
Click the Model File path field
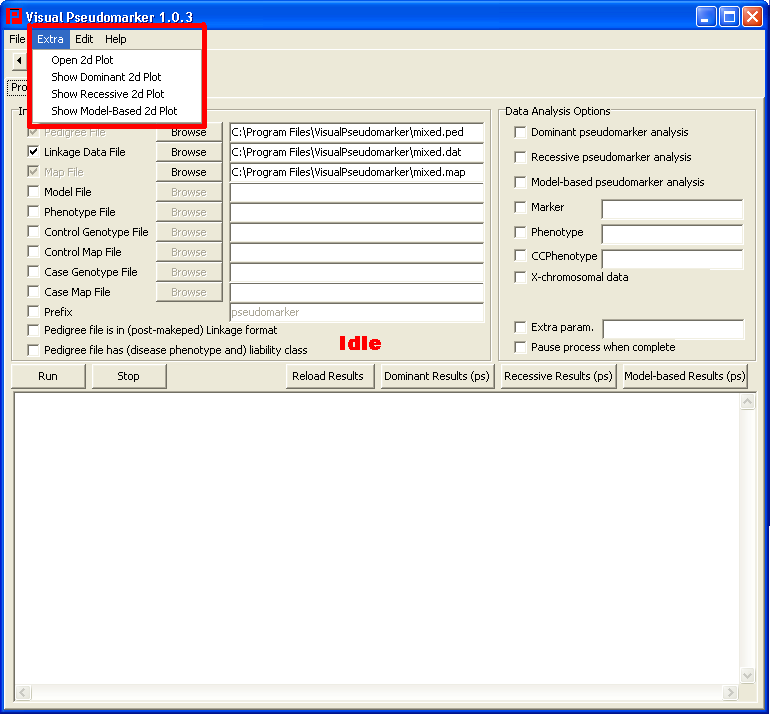click(x=357, y=192)
